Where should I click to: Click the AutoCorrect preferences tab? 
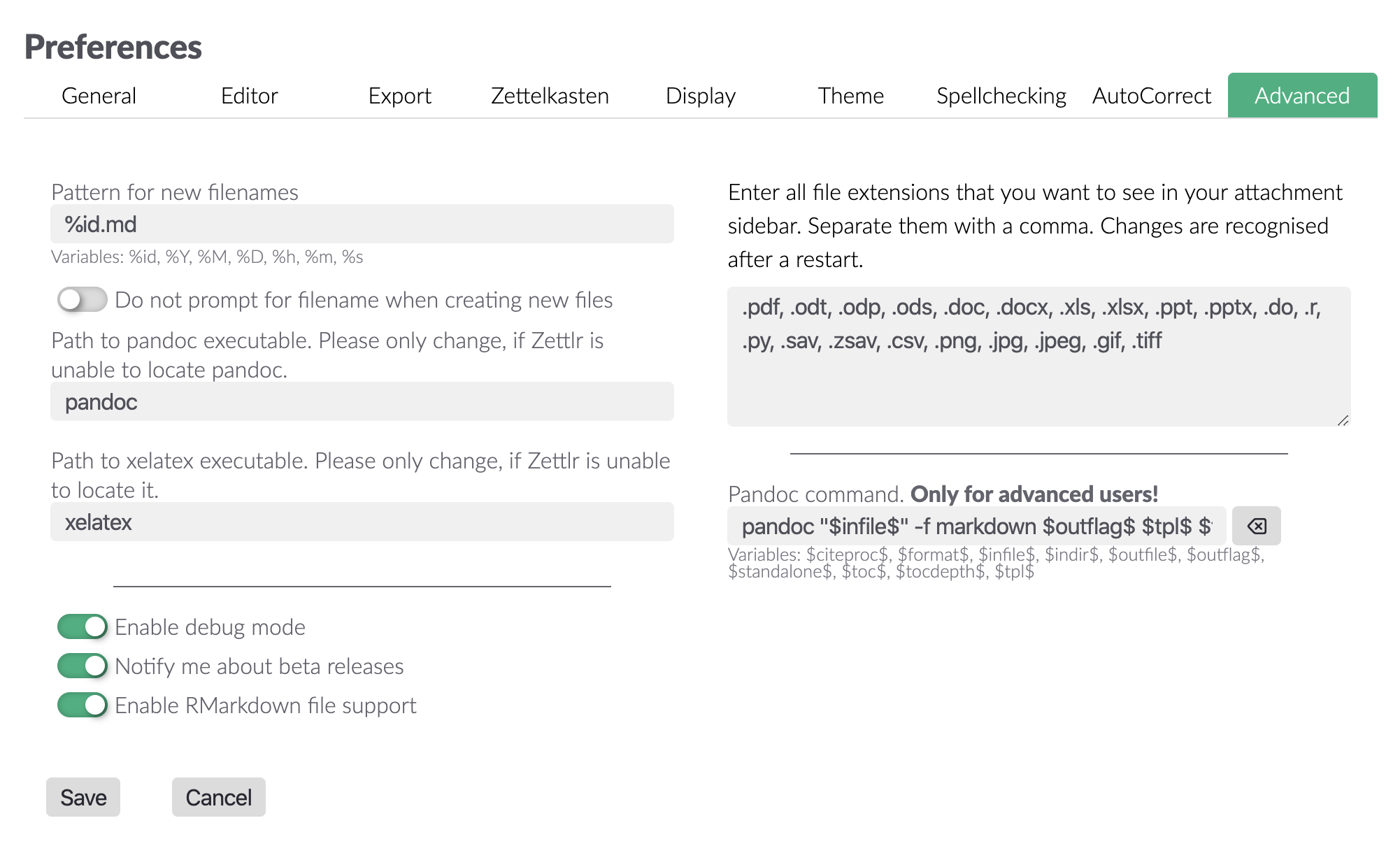click(1152, 96)
